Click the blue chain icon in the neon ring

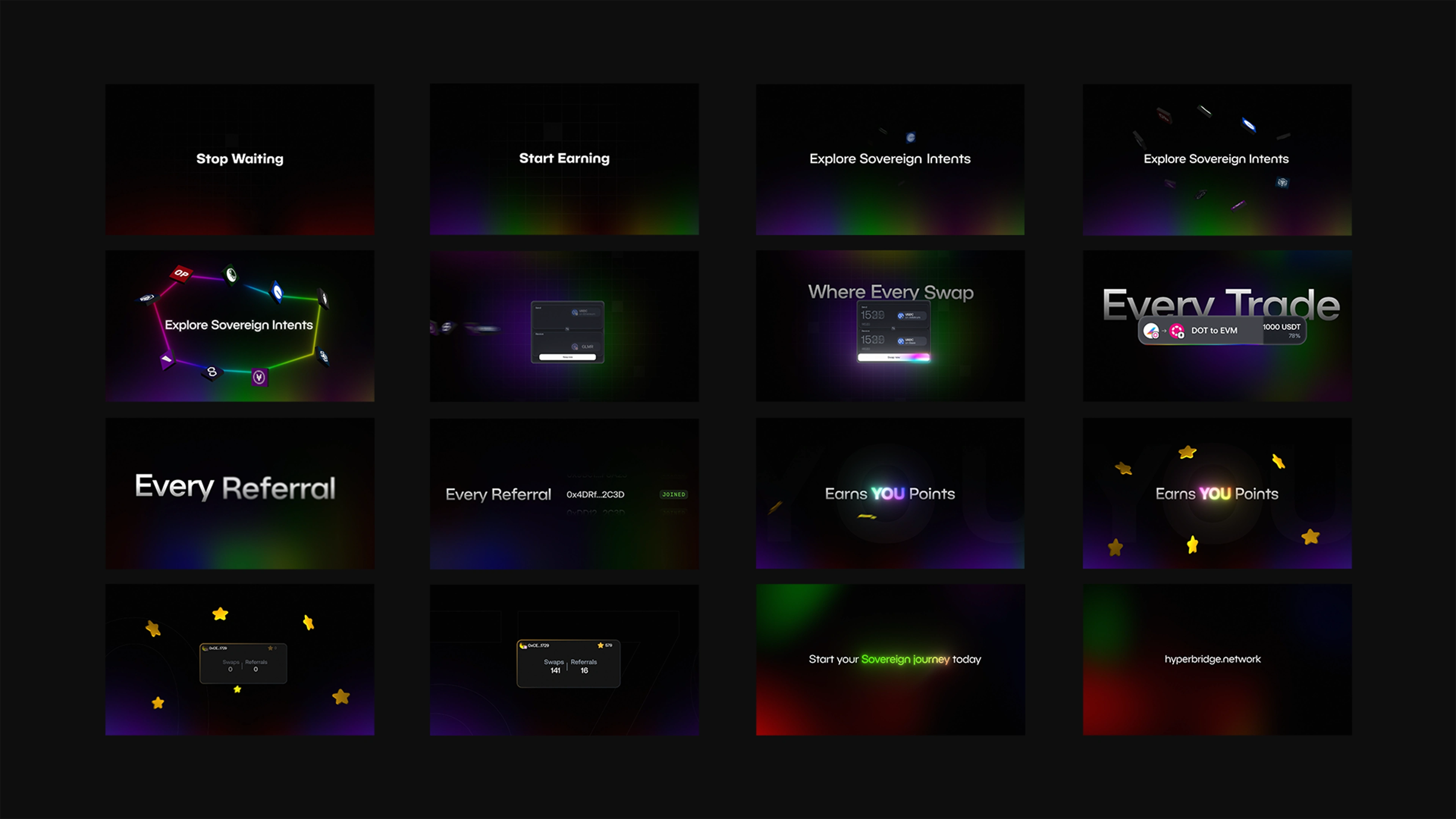coord(277,292)
